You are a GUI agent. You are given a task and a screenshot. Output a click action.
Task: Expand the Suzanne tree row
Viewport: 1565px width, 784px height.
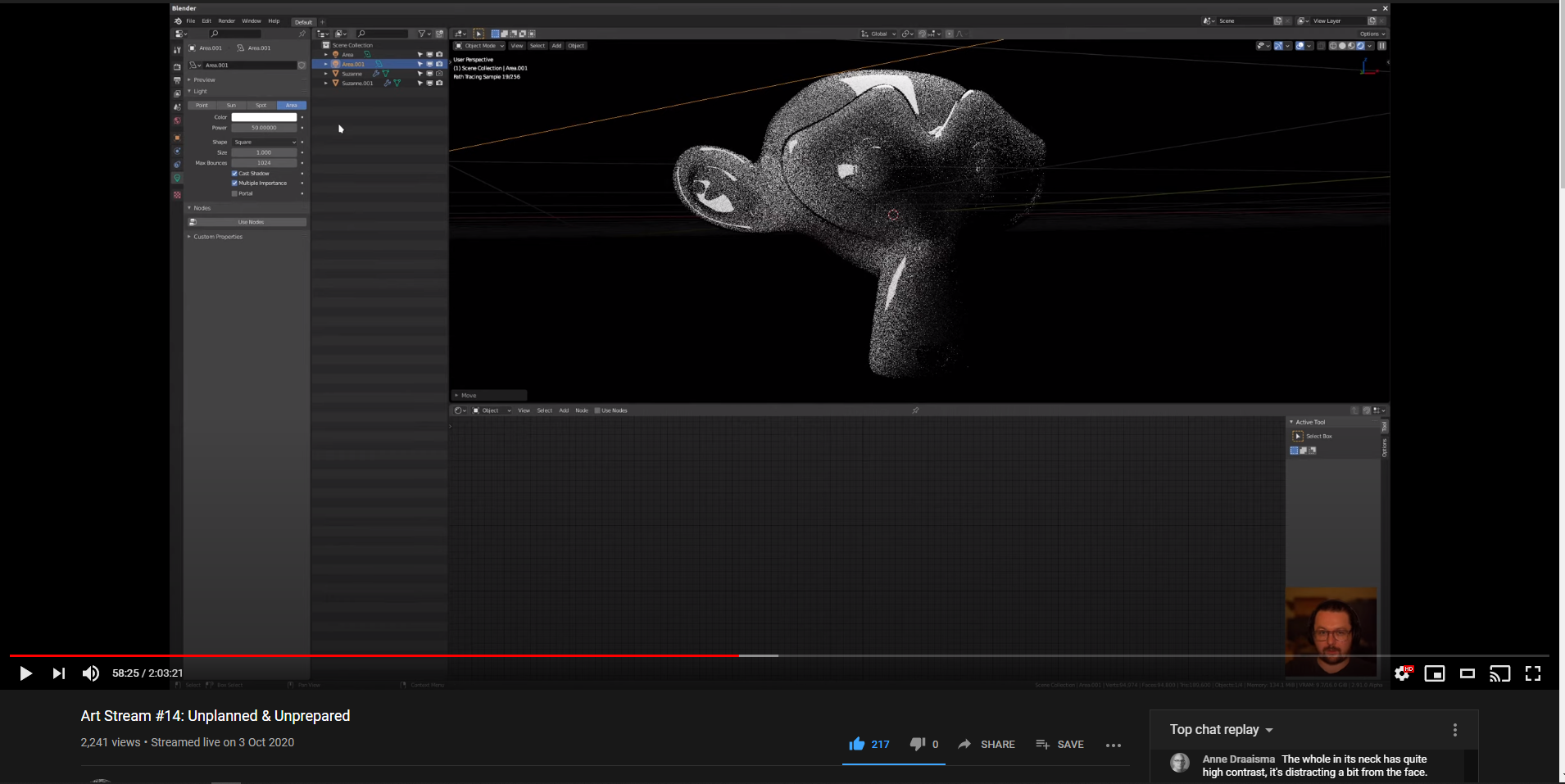326,74
